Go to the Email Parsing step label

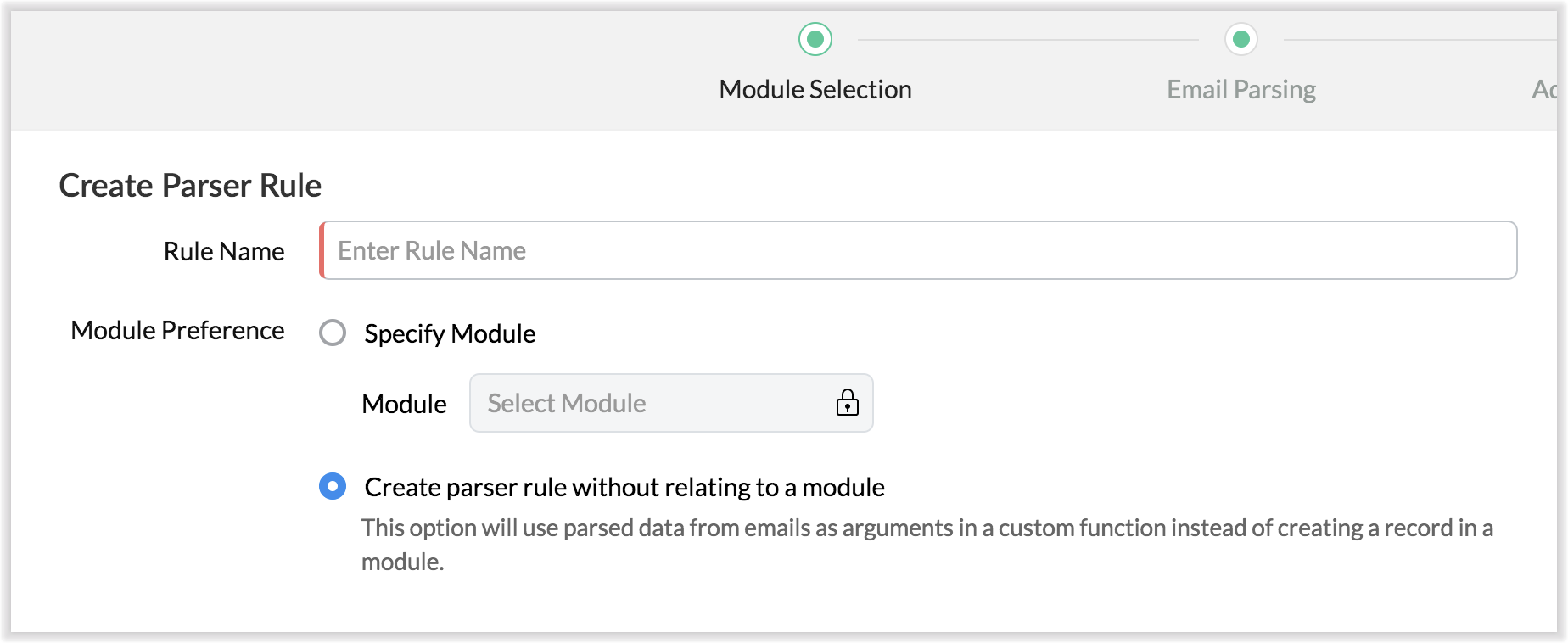point(1240,90)
